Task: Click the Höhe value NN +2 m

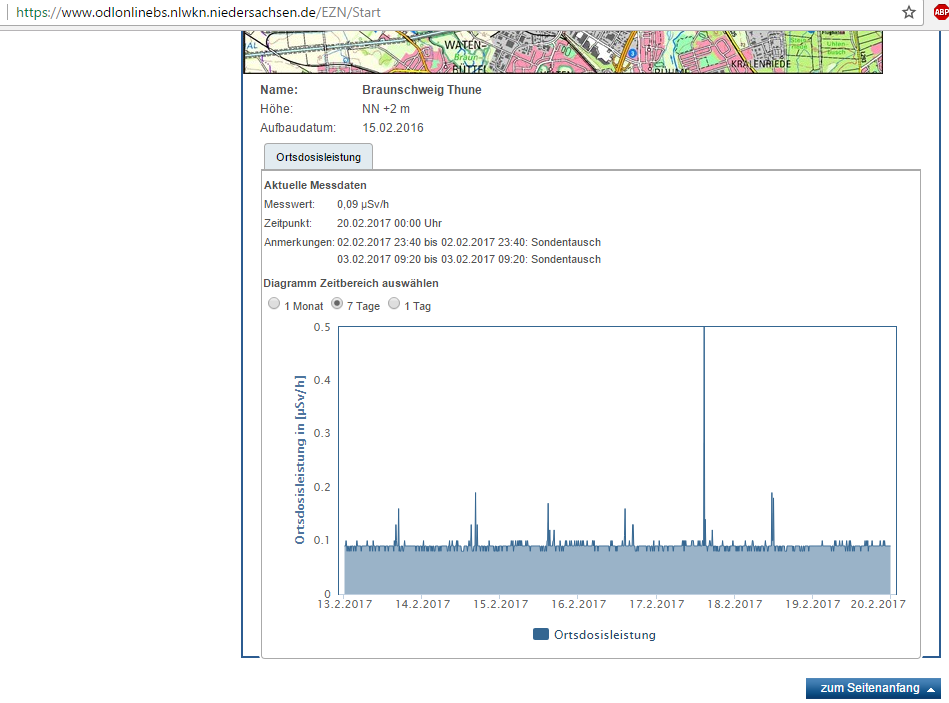Action: (386, 109)
